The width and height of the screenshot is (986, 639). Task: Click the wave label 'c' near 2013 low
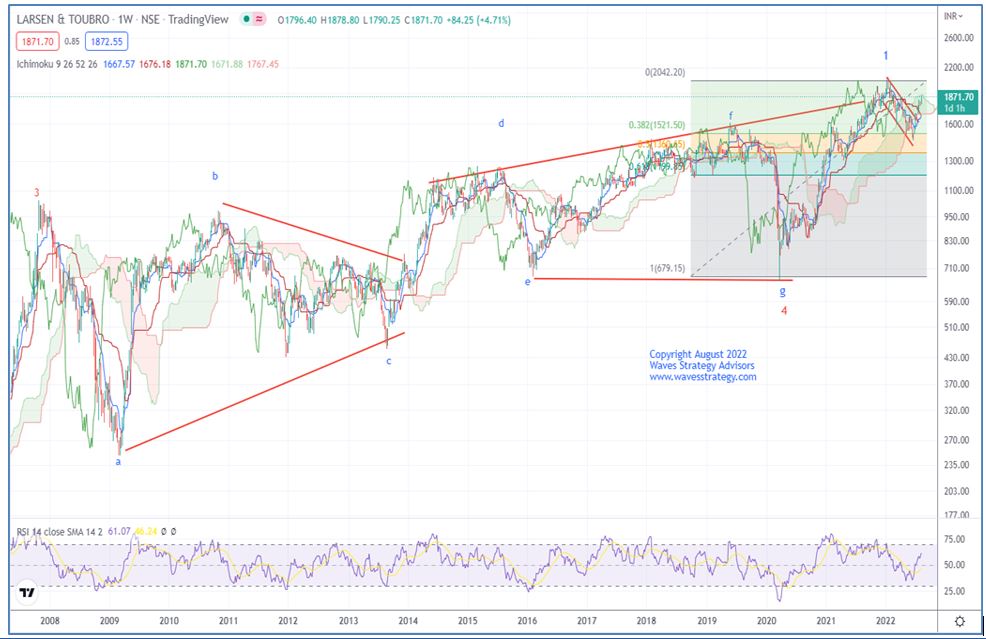(x=389, y=361)
